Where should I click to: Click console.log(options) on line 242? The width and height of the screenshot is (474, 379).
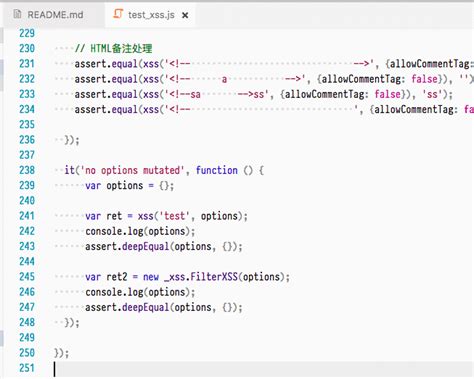click(x=140, y=231)
